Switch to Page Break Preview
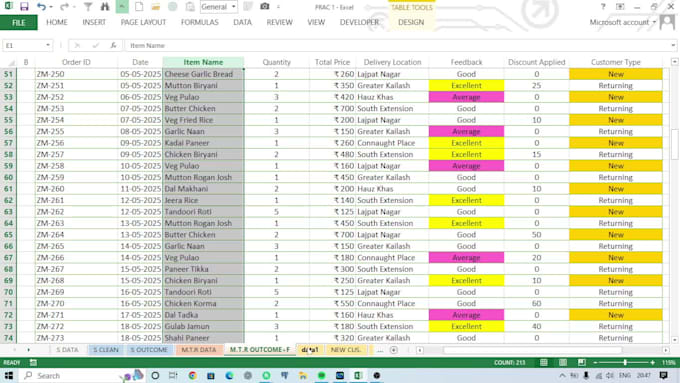The image size is (680, 383). [x=582, y=362]
